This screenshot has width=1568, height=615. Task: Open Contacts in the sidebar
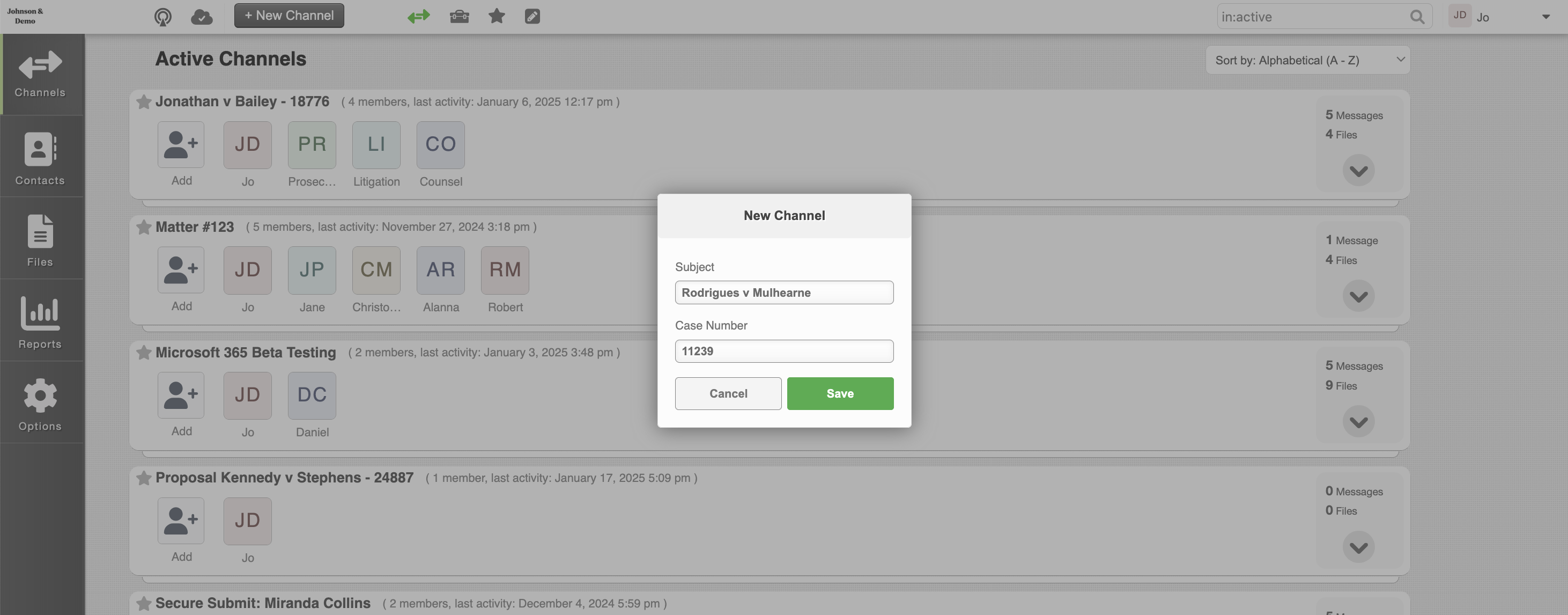click(40, 157)
